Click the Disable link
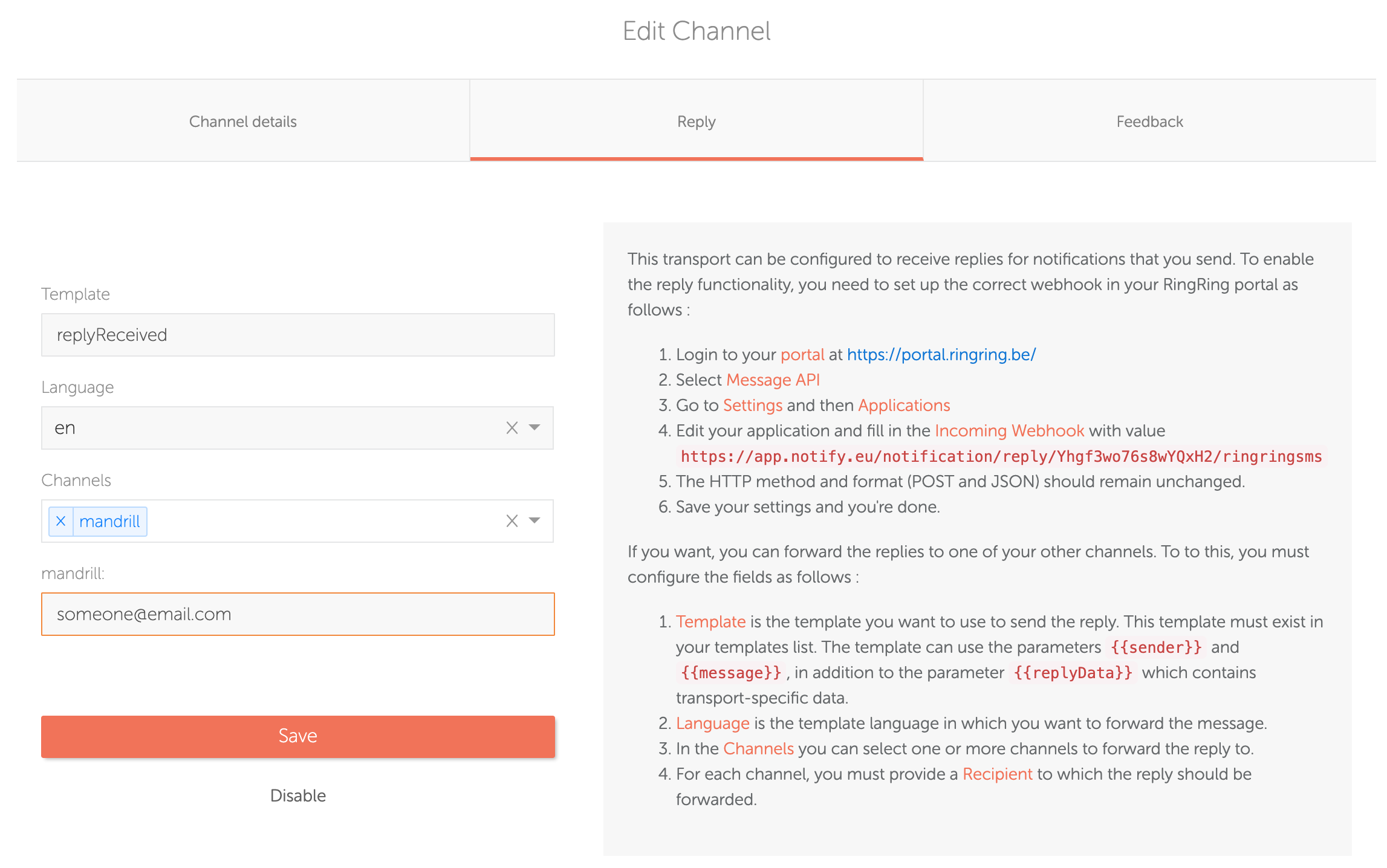 point(297,795)
